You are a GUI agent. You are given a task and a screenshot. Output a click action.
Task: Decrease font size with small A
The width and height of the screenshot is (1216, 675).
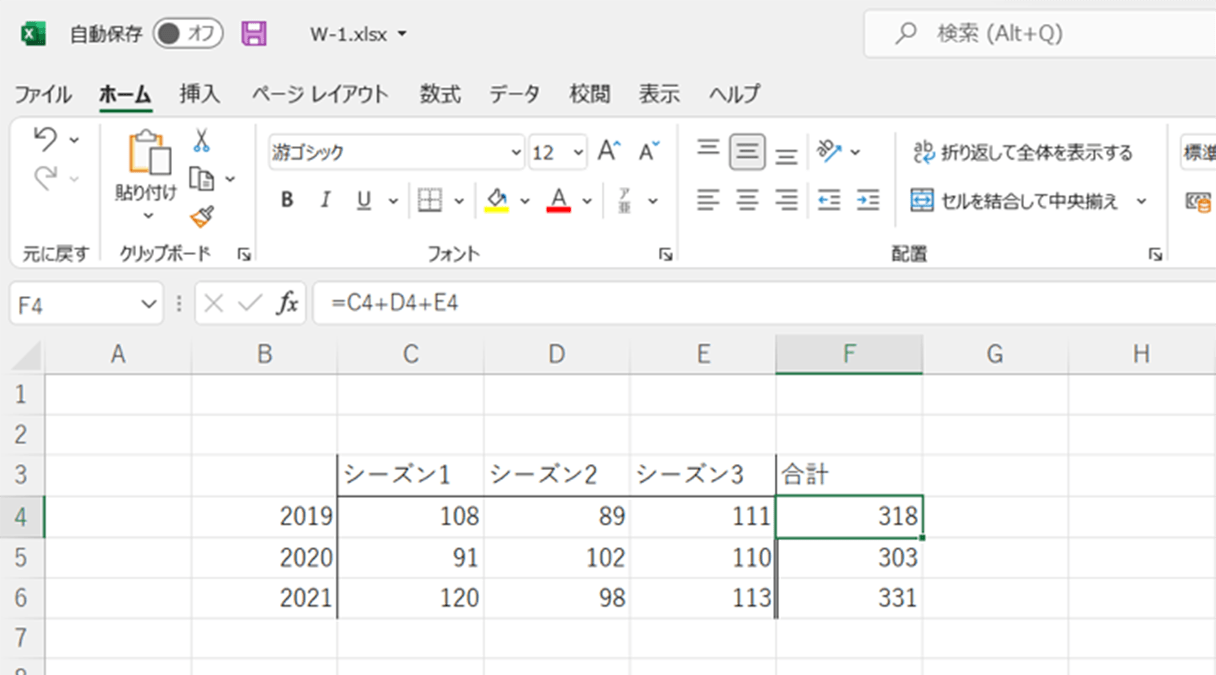649,152
